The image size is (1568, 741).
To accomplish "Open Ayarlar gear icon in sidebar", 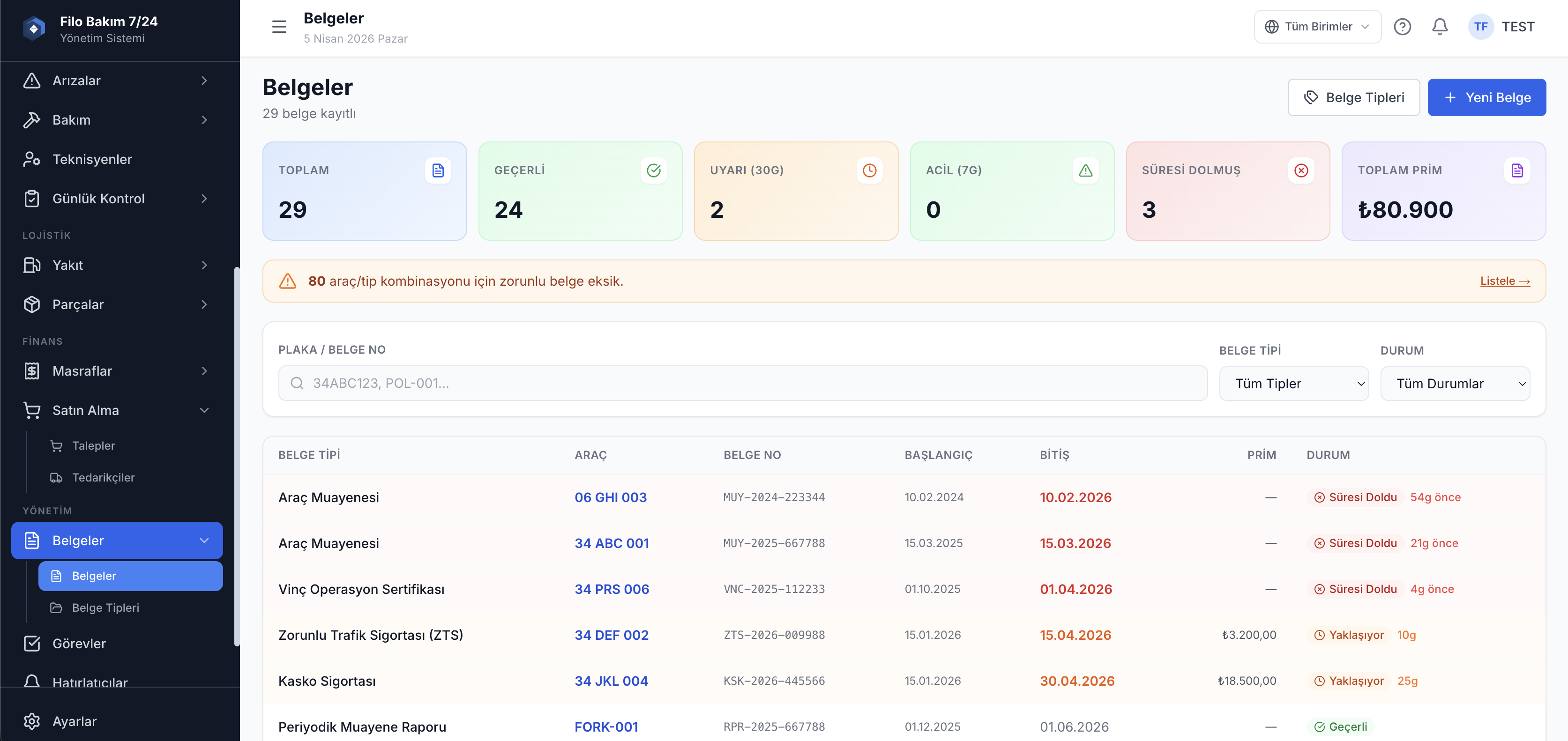I will 32,721.
